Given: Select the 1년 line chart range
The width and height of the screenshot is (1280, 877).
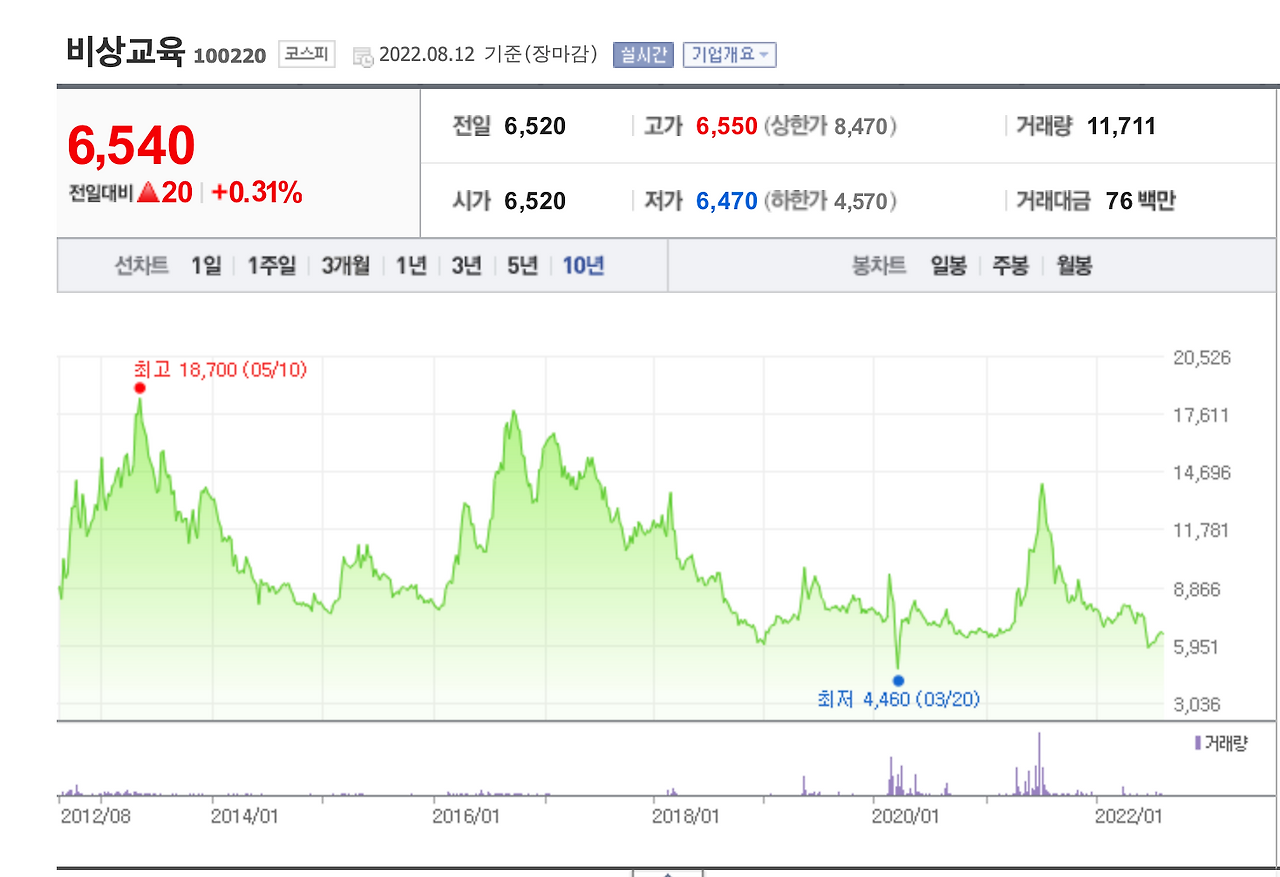Looking at the screenshot, I should (x=411, y=266).
